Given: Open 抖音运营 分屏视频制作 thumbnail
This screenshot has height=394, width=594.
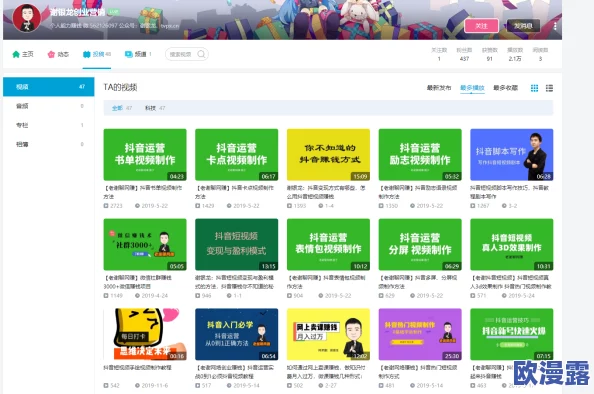Looking at the screenshot, I should point(420,244).
